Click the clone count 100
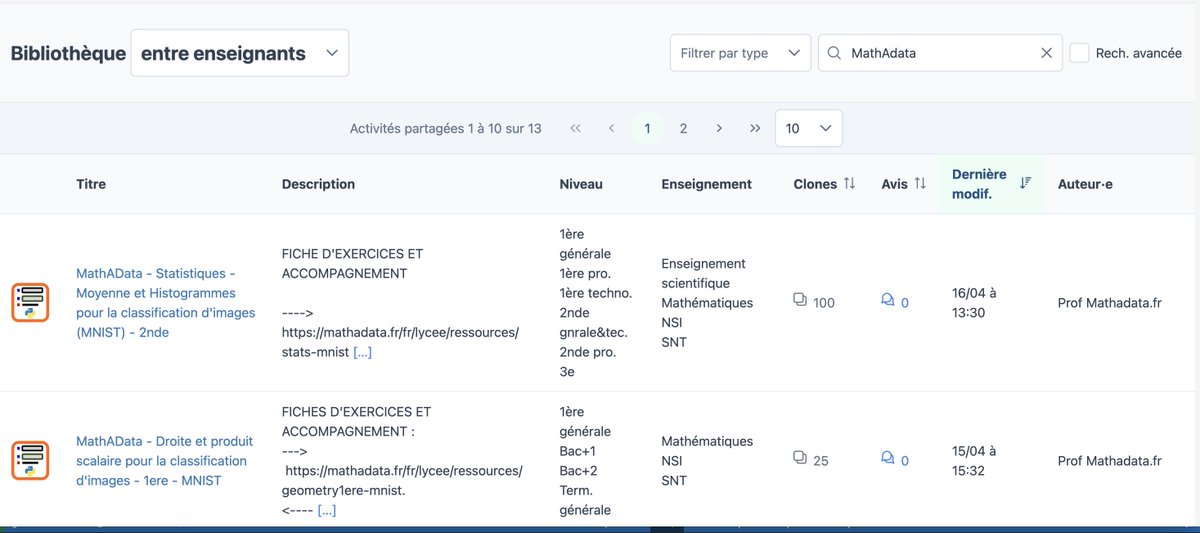 pos(824,302)
